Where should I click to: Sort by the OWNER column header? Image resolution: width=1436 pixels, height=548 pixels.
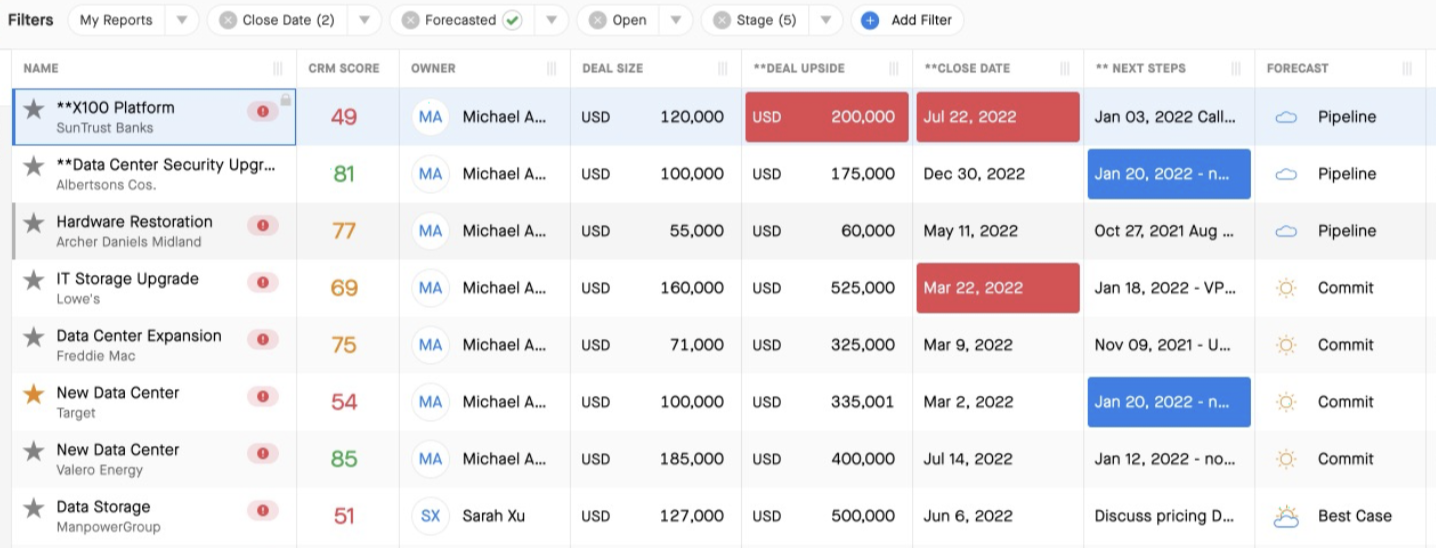[x=433, y=68]
